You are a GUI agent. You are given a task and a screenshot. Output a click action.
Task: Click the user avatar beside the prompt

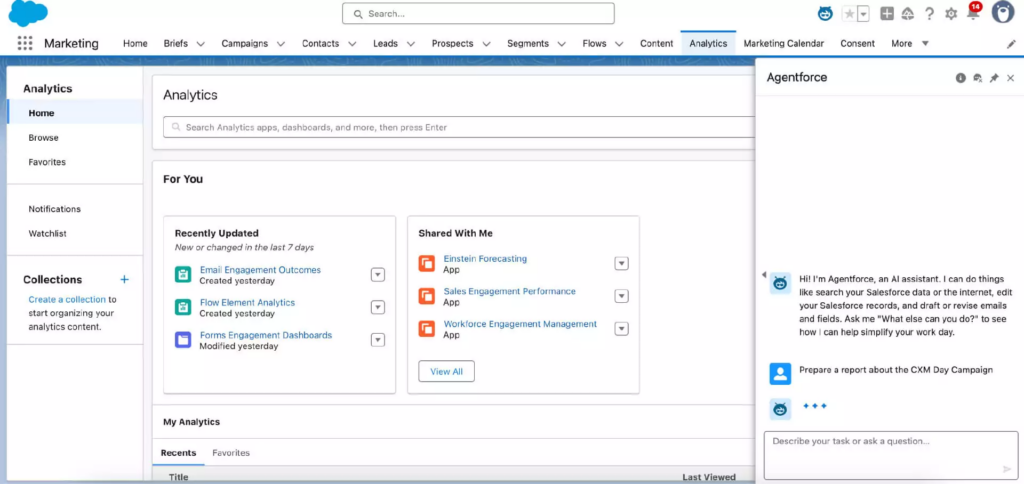780,374
